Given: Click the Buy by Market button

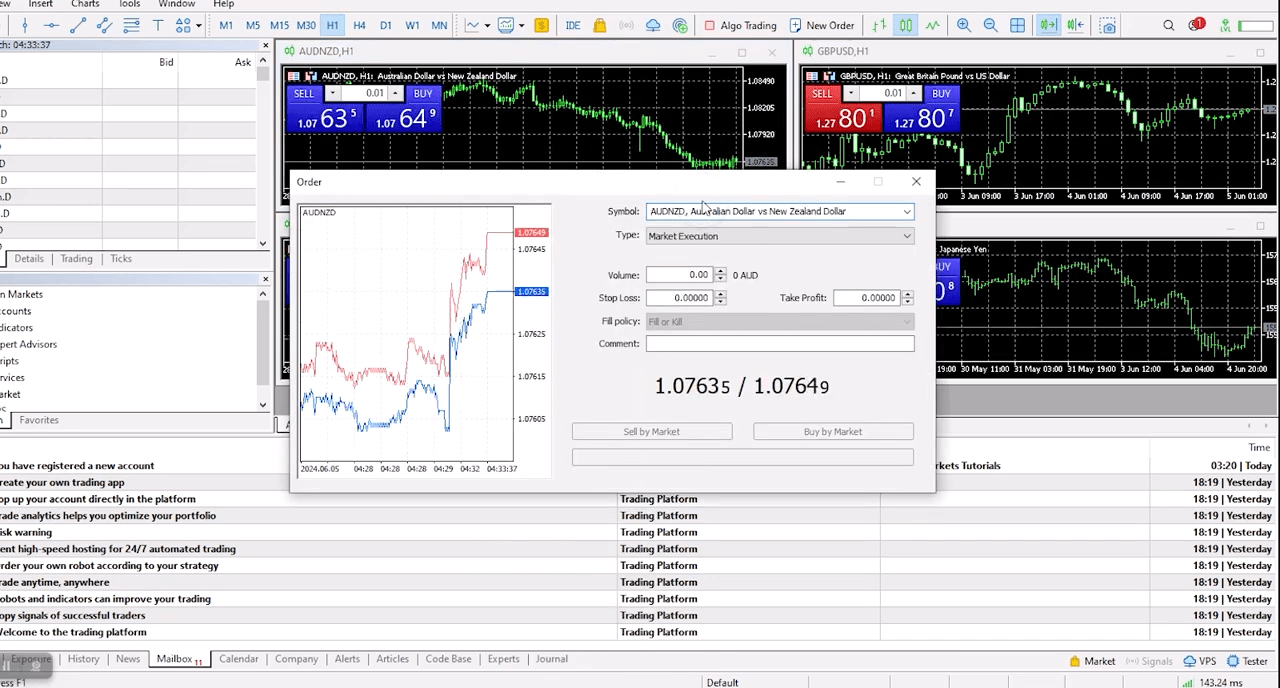Looking at the screenshot, I should [x=832, y=431].
